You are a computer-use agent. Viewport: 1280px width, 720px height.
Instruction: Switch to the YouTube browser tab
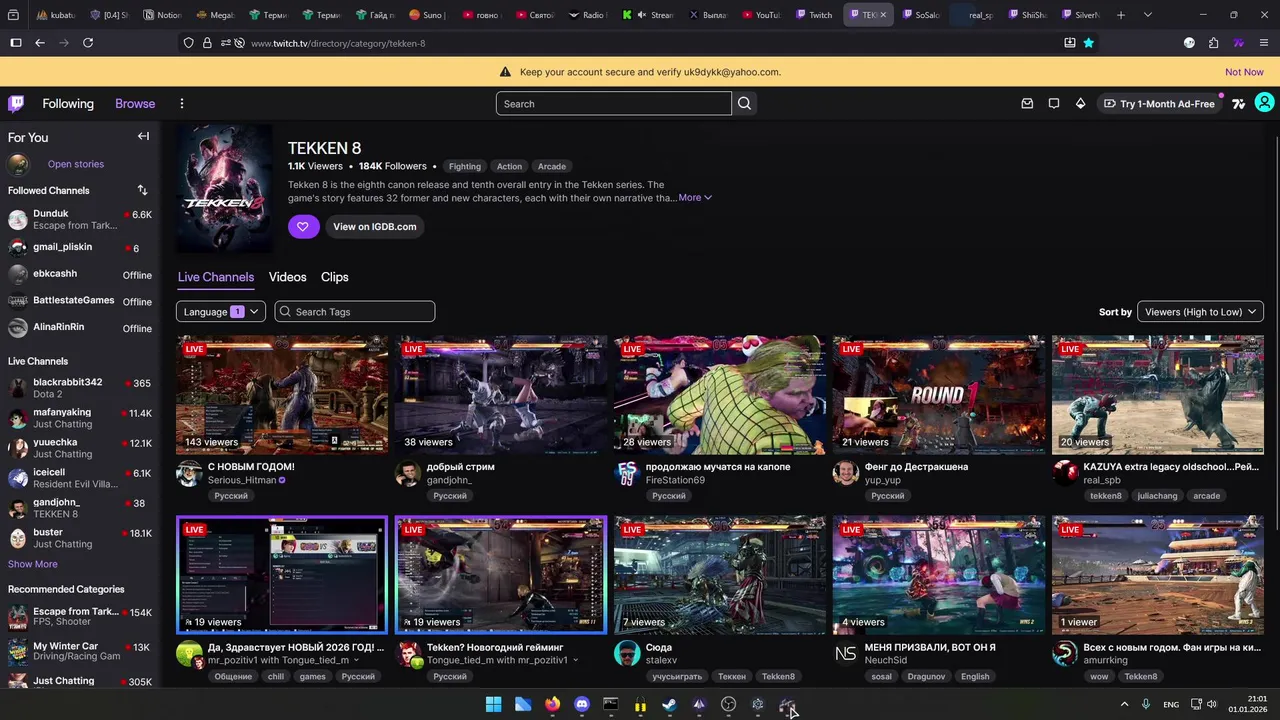point(760,15)
